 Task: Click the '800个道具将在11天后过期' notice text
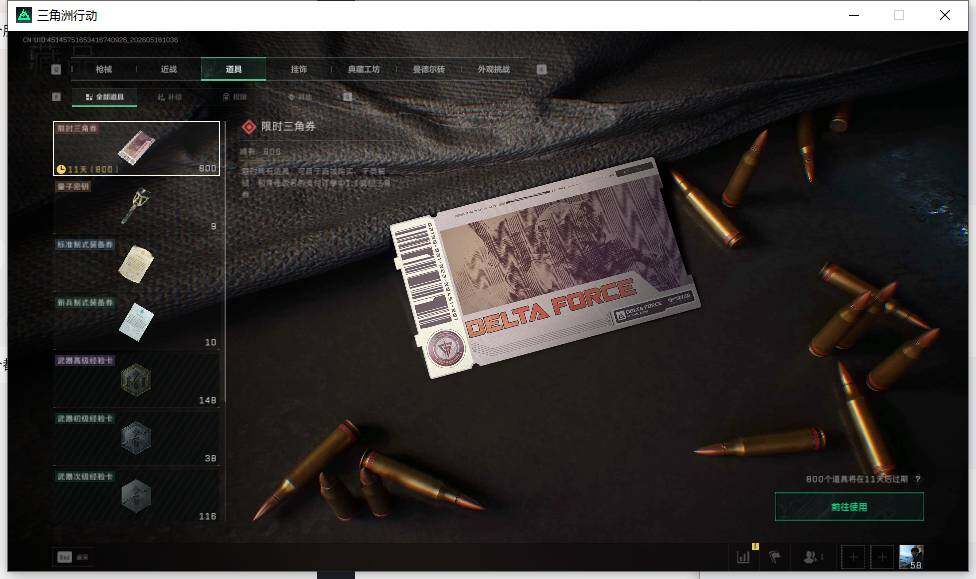pos(856,479)
